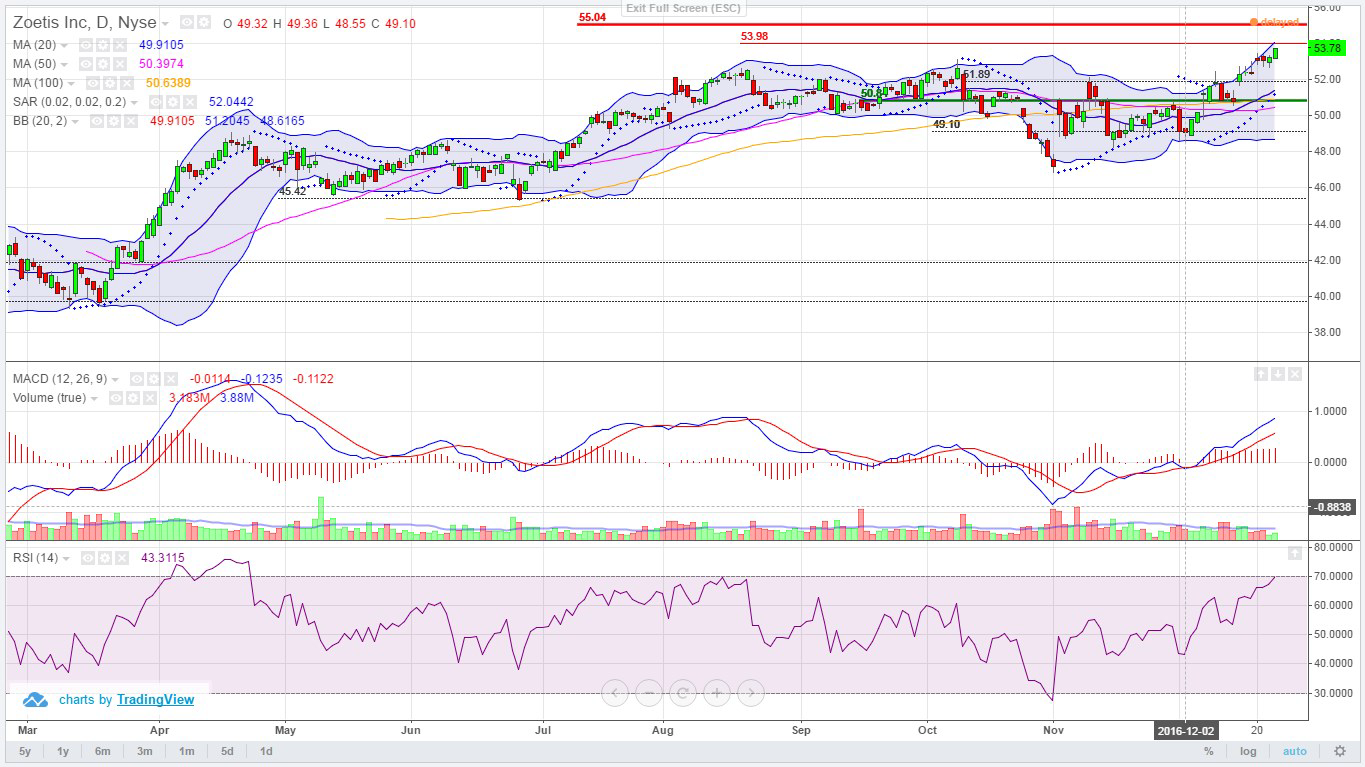Screen dimensions: 1365x767
Task: Toggle visibility eye for Zoetis Inc series
Action: [x=187, y=22]
